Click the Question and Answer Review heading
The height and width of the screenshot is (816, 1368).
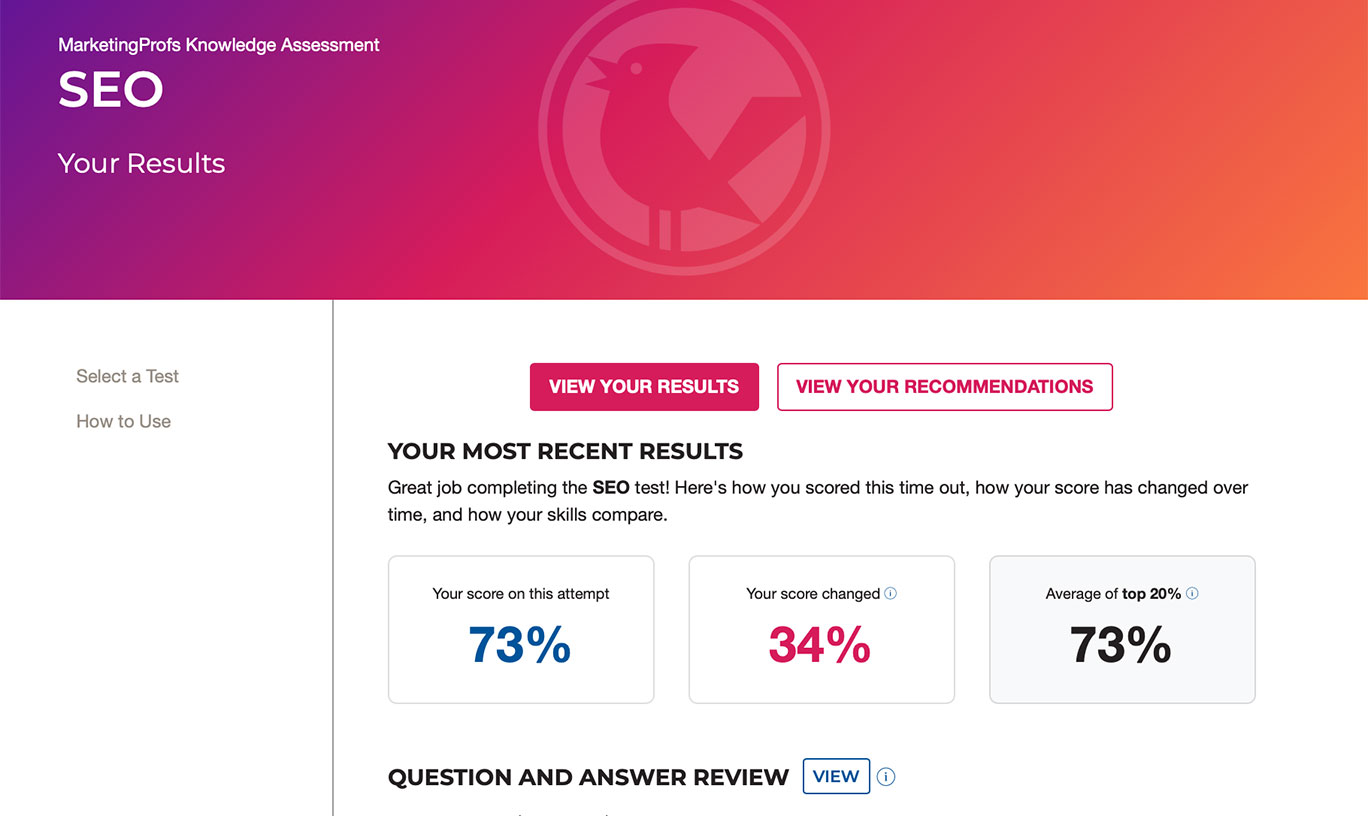pos(588,777)
